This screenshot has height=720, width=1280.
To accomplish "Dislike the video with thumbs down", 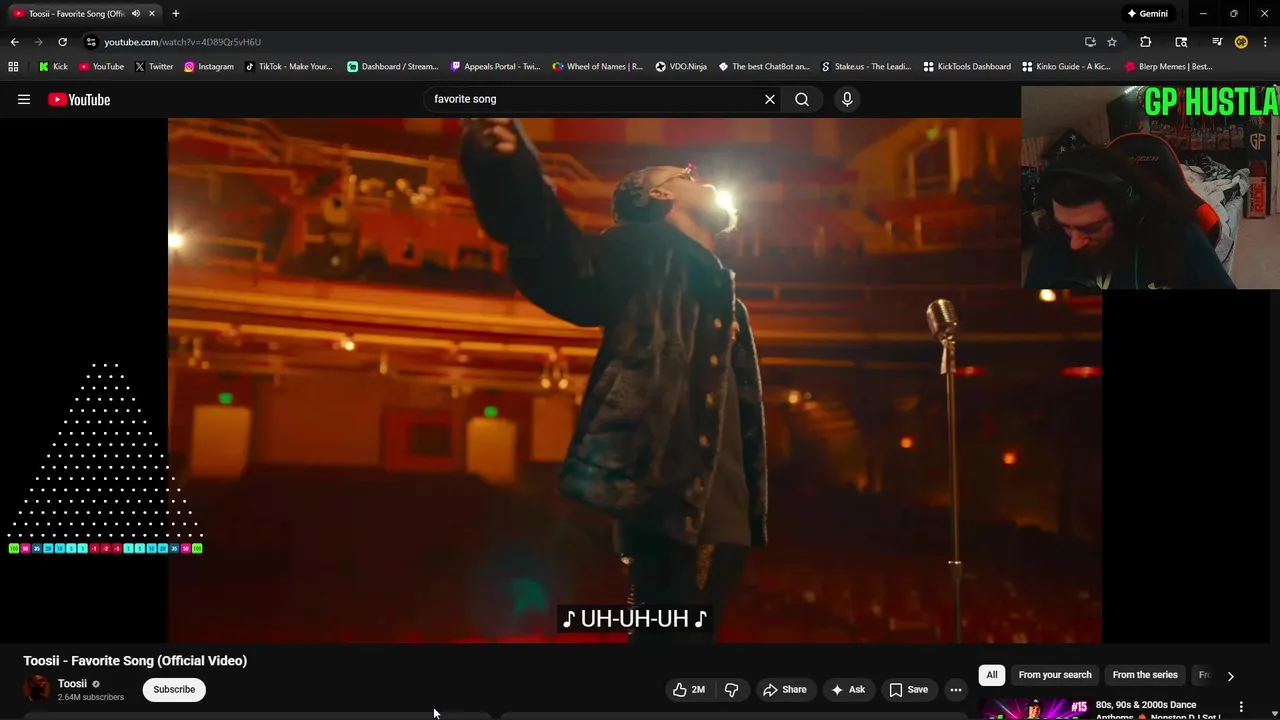I will (x=731, y=689).
